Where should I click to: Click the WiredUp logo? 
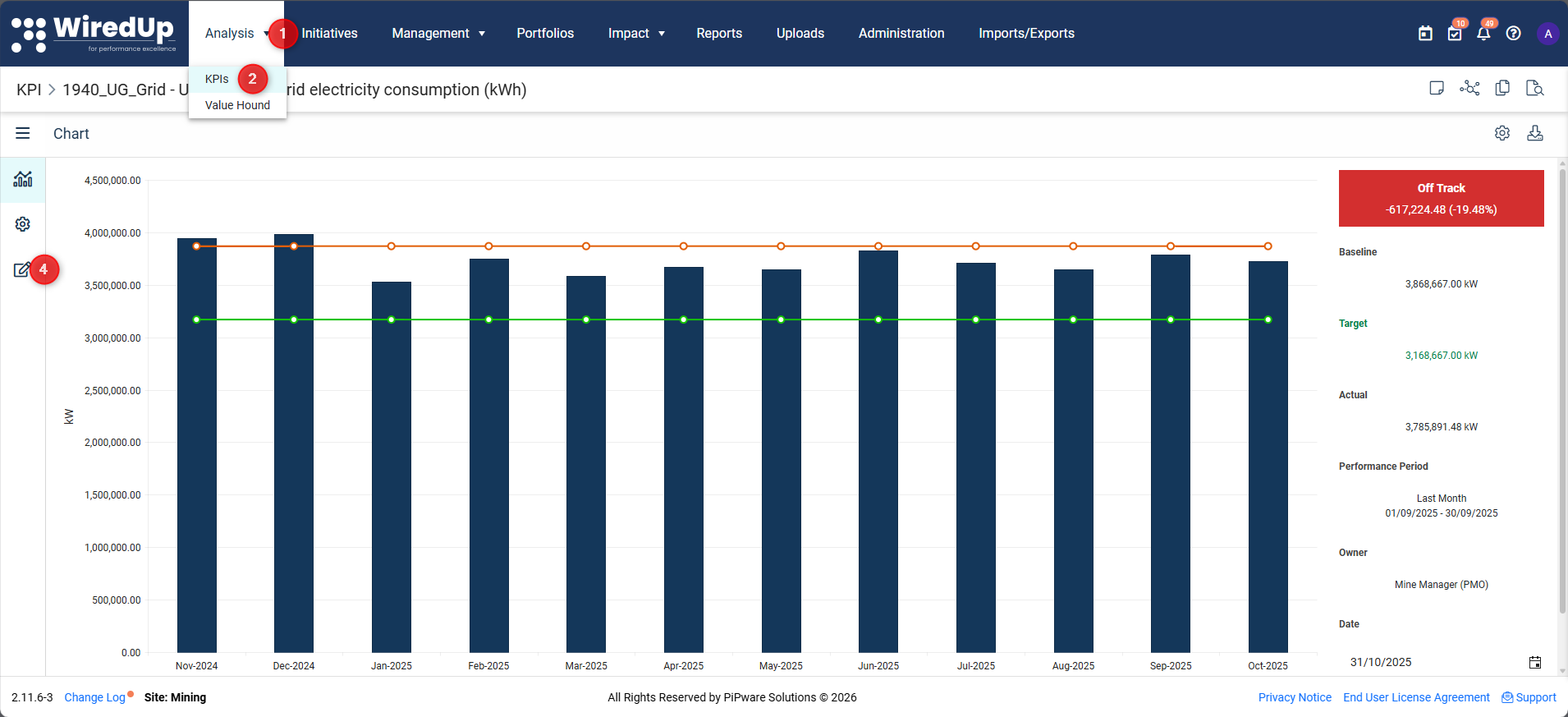point(93,34)
